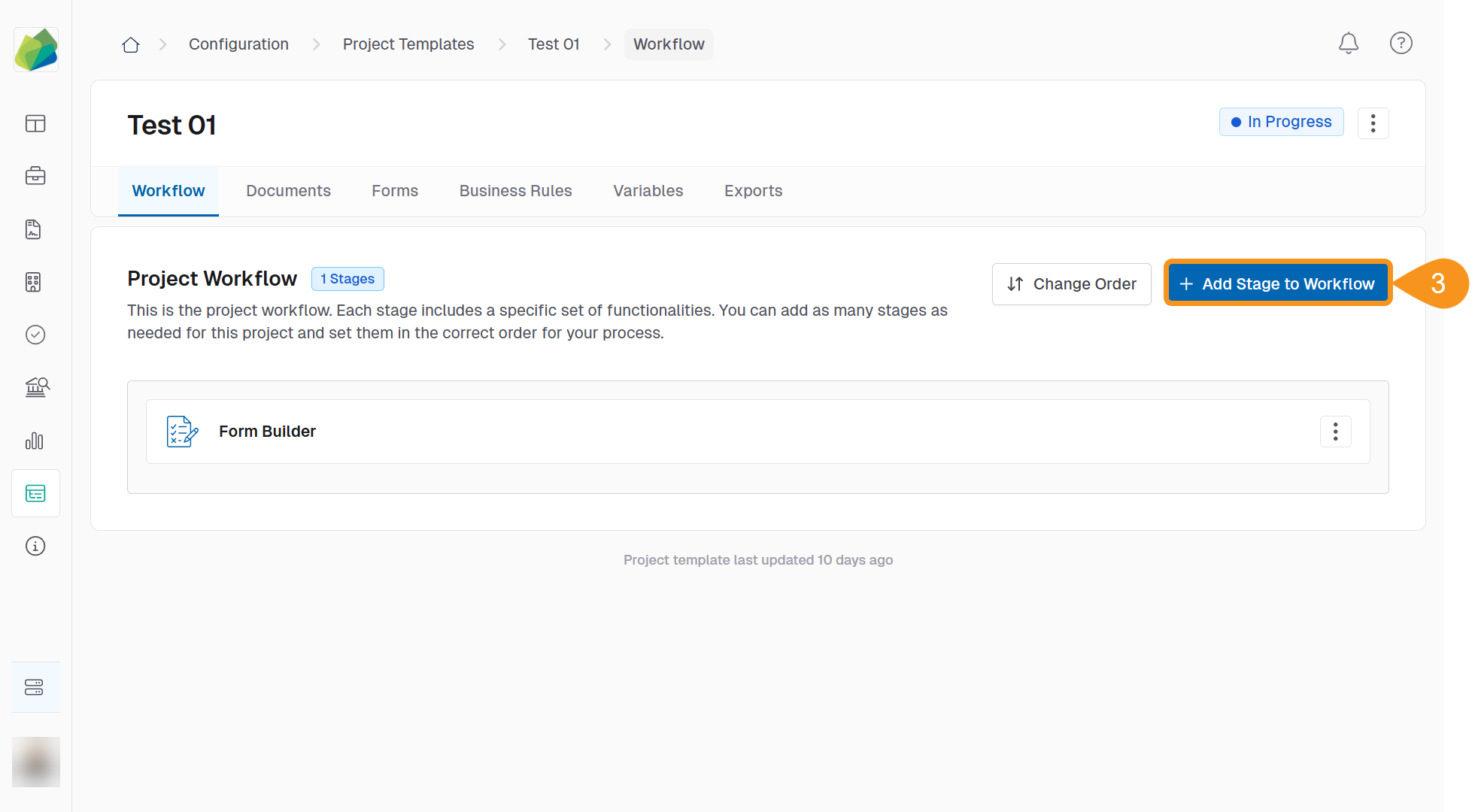1475x812 pixels.
Task: Switch to the Documents tab
Action: pos(288,191)
